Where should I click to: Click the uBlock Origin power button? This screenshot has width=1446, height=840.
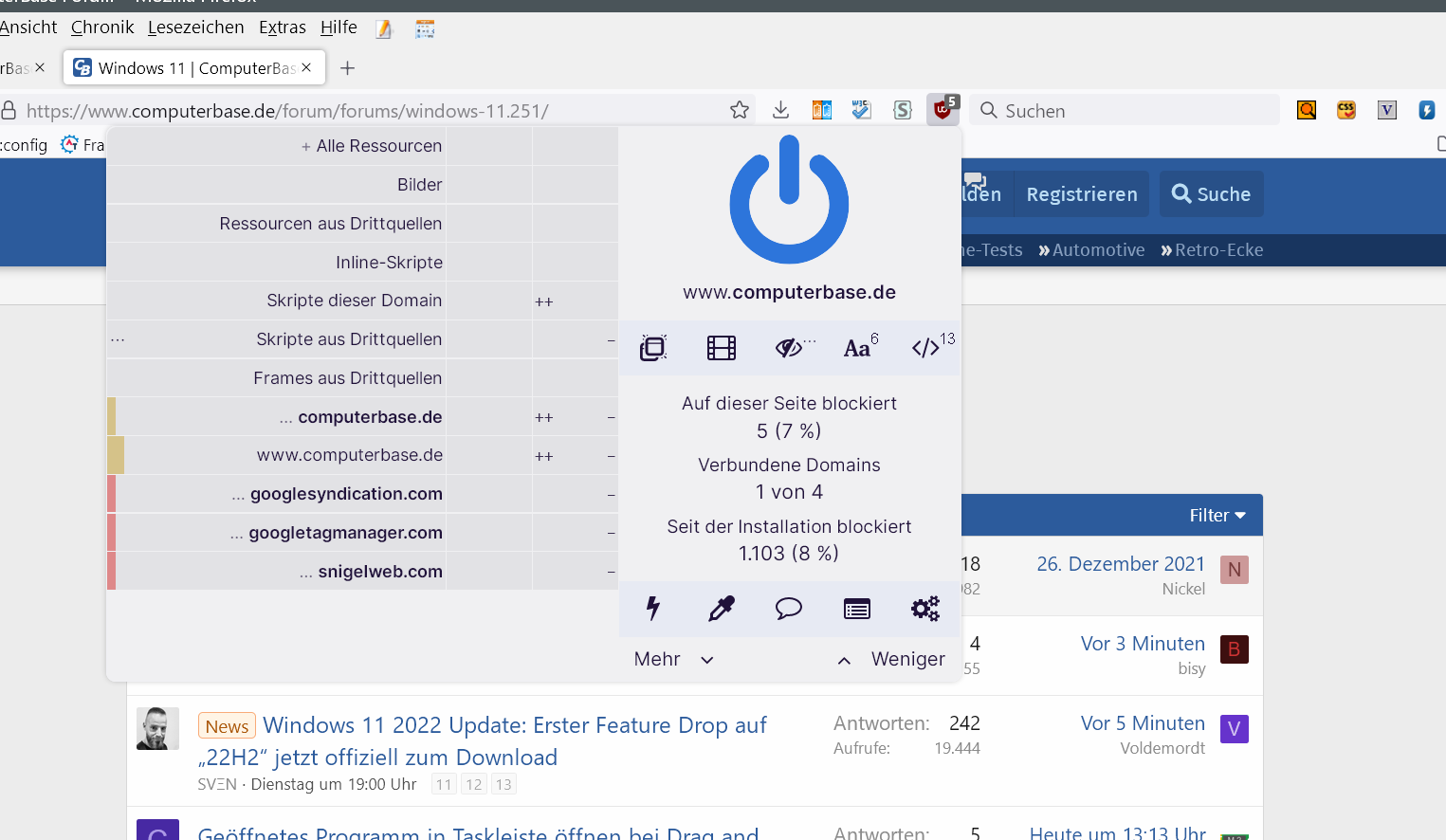point(789,201)
